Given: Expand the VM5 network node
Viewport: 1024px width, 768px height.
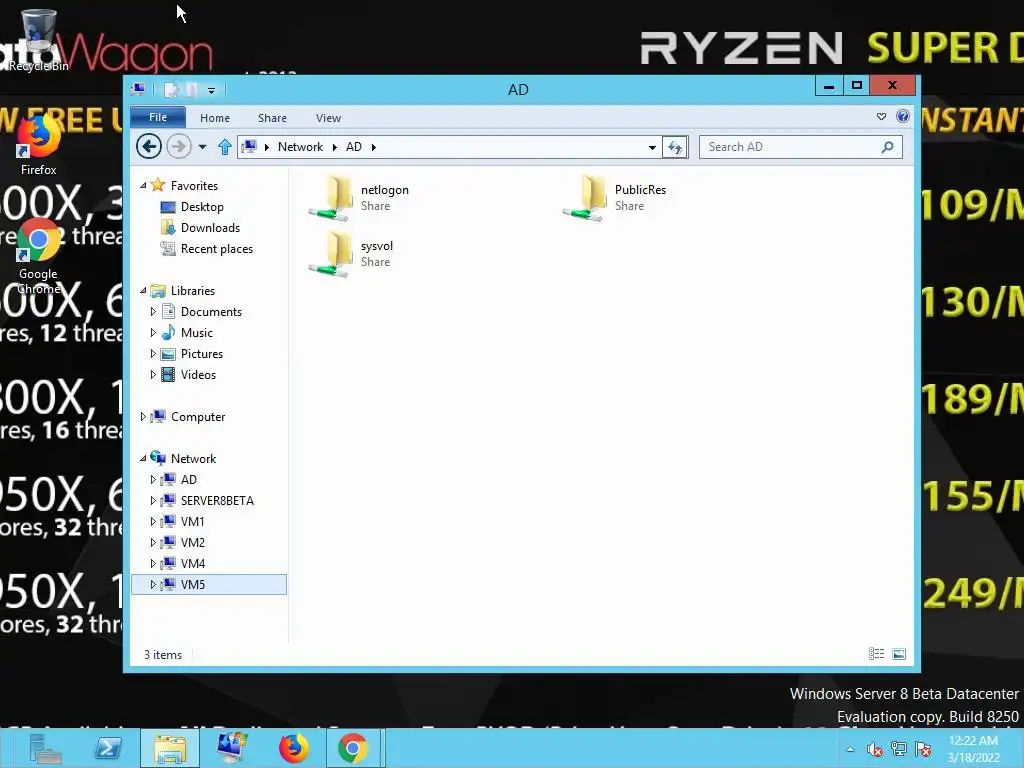Looking at the screenshot, I should [153, 584].
